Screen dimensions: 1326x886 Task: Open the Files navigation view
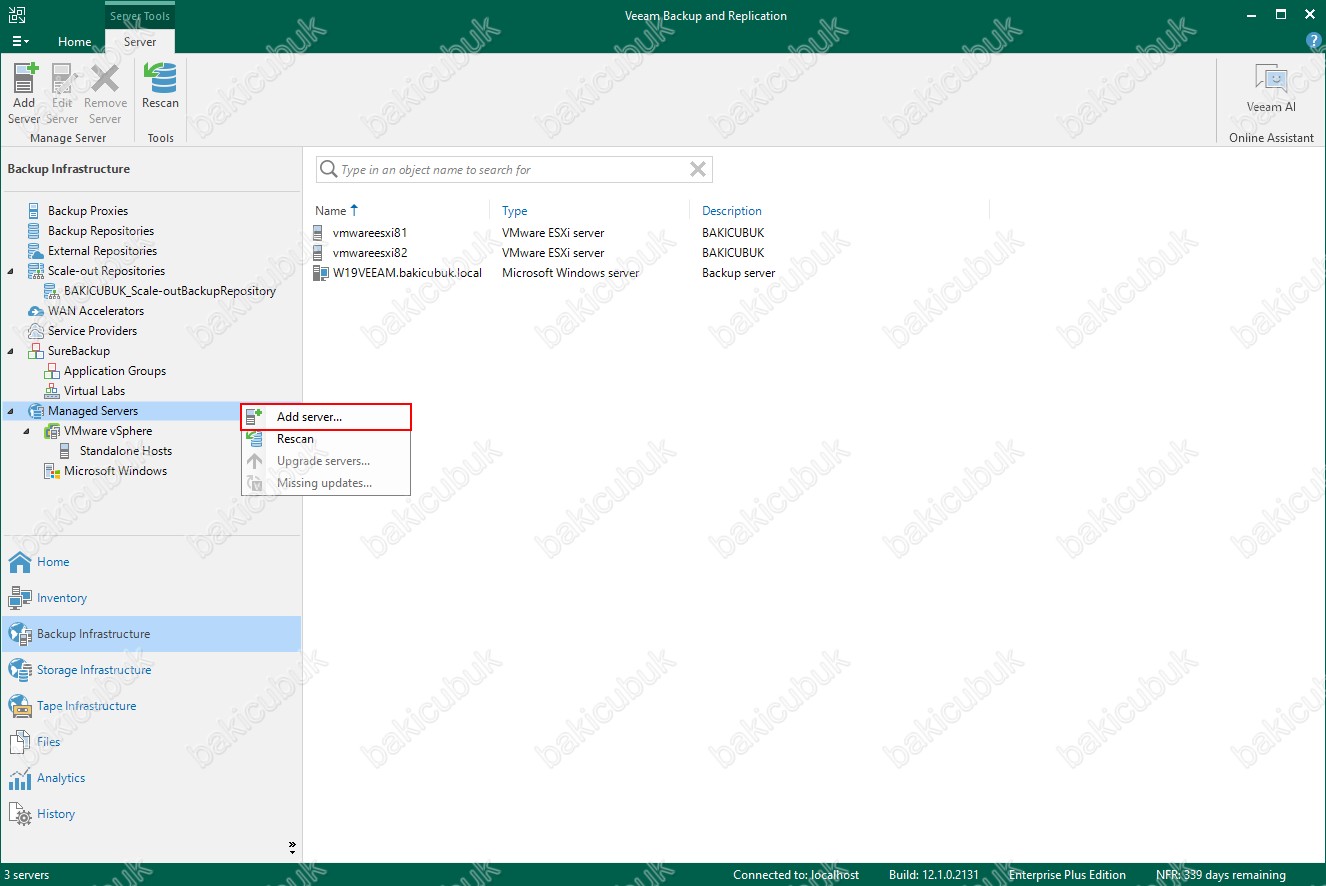pyautogui.click(x=151, y=742)
